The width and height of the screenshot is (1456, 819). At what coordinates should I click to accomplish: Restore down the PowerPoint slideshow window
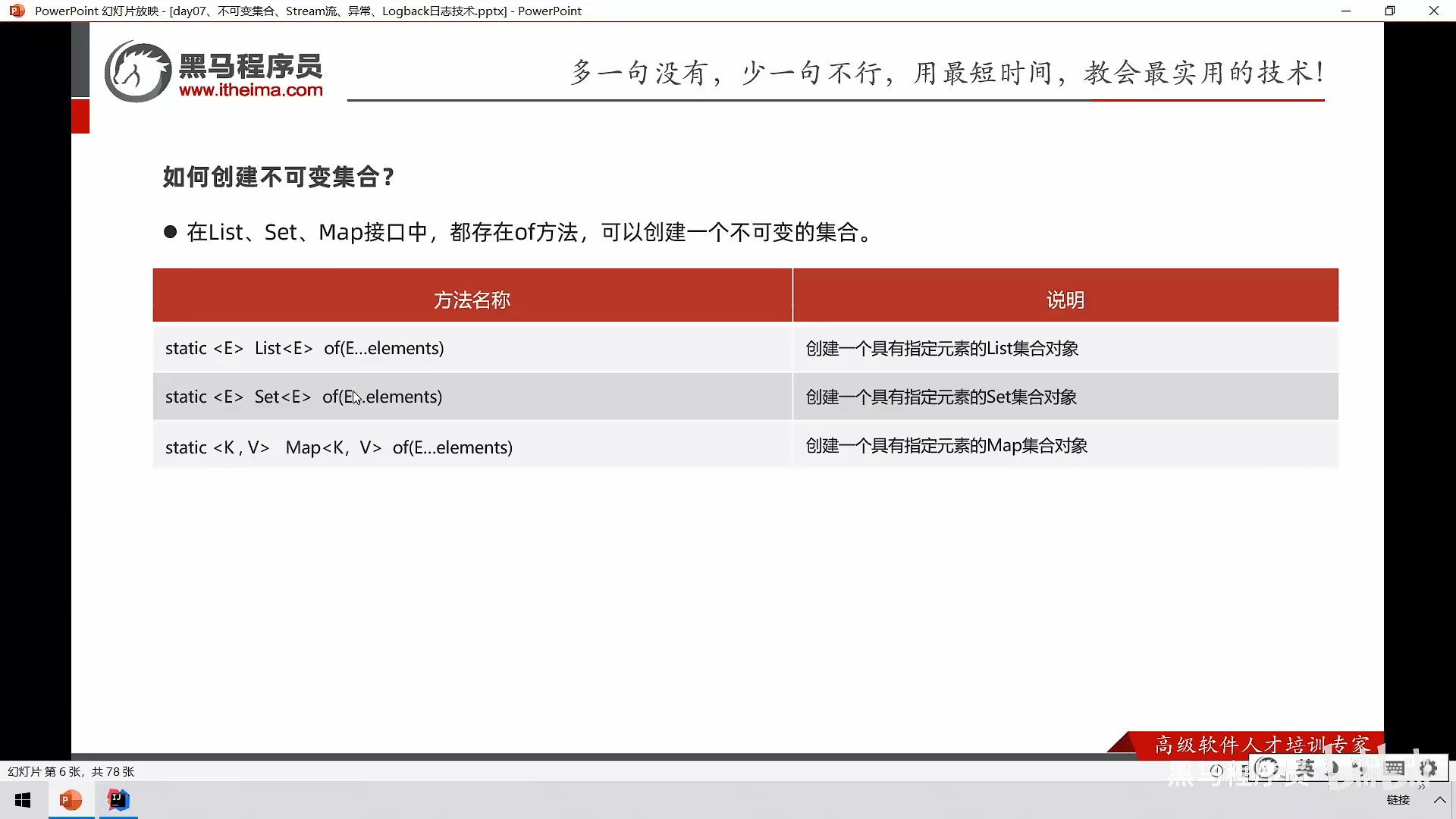(x=1389, y=11)
